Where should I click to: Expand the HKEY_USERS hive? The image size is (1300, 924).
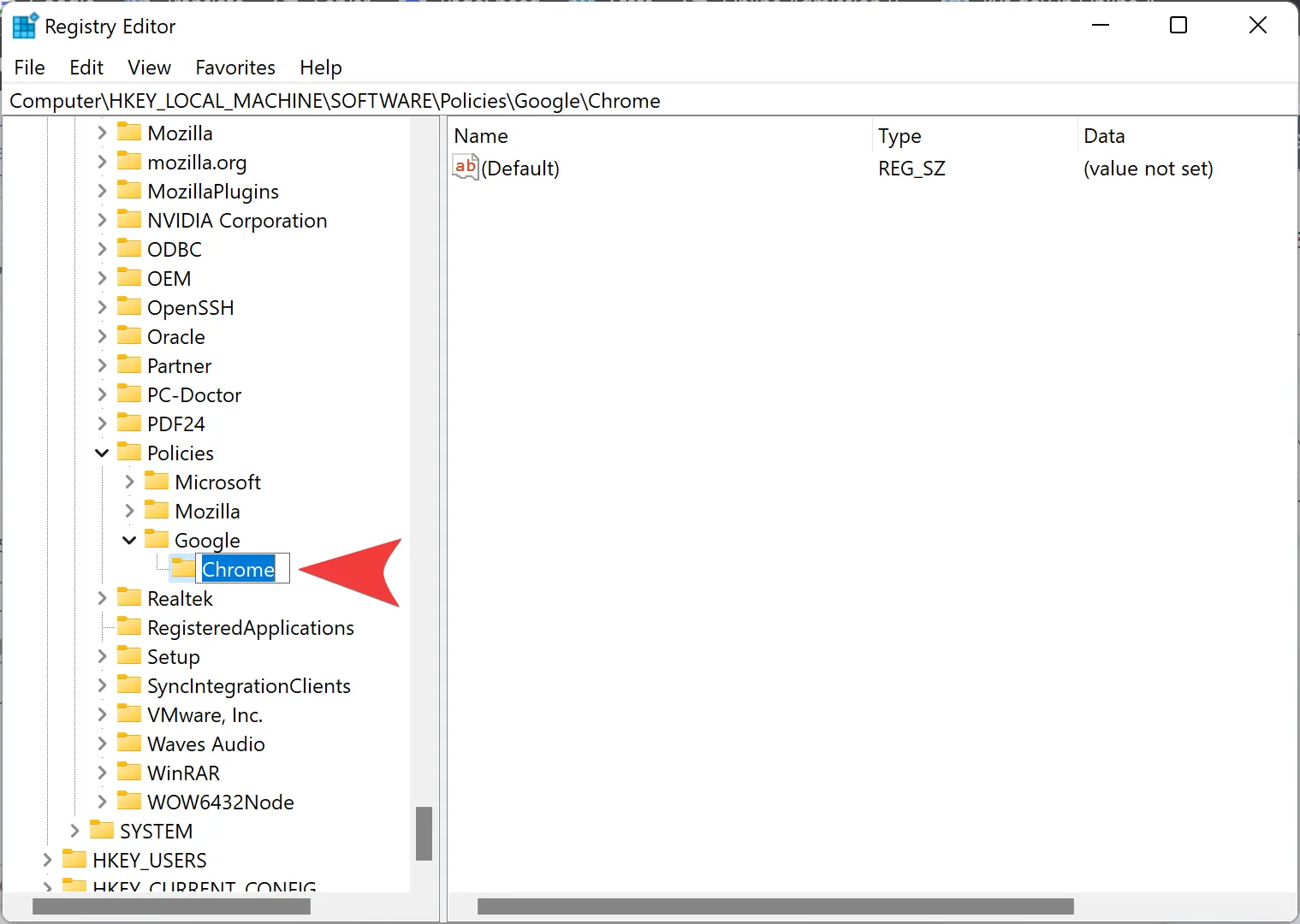(x=47, y=859)
